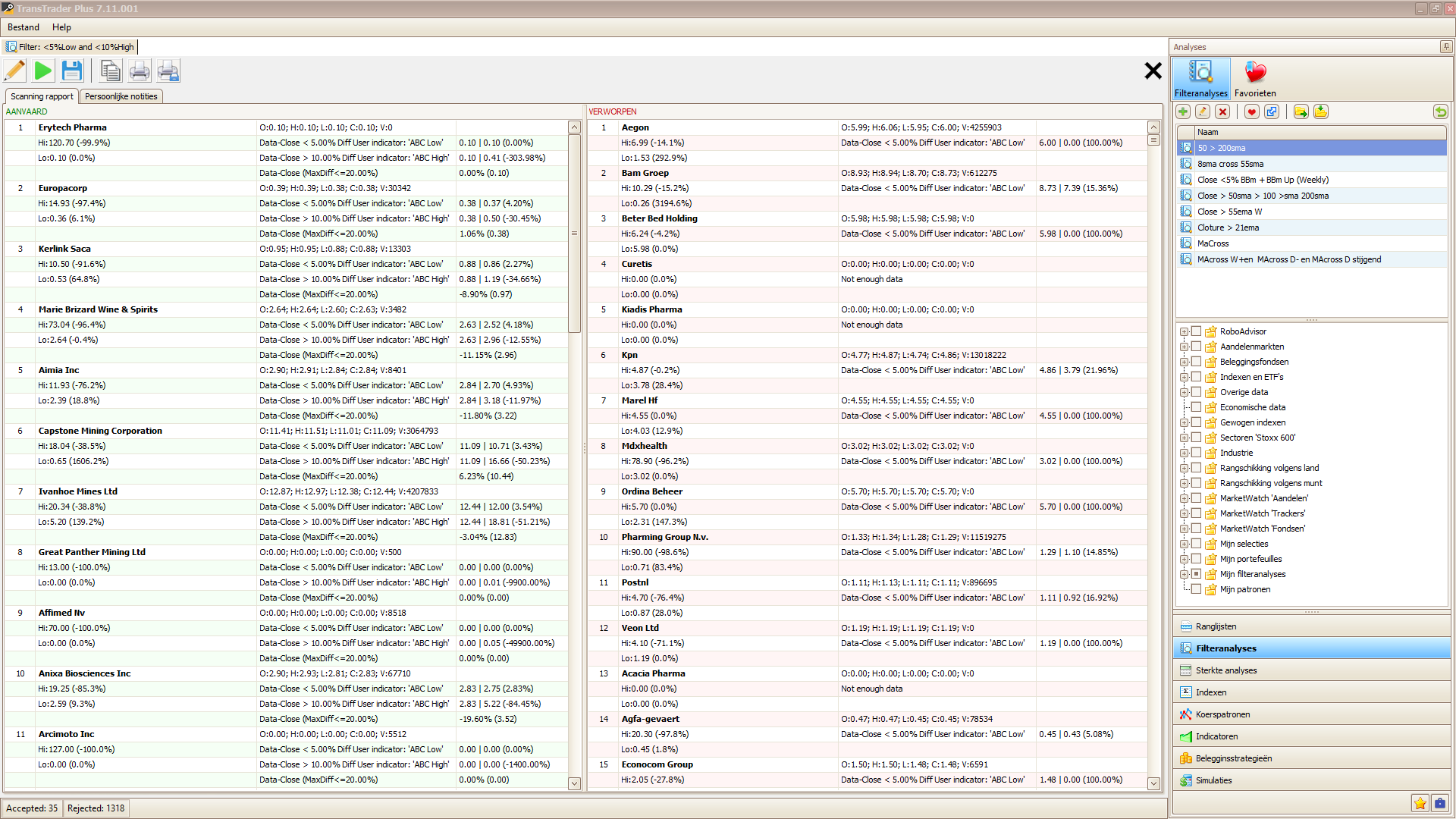Toggle the Beleggingsfondsen checkbox
Screen dimensions: 1456x819
(1196, 362)
